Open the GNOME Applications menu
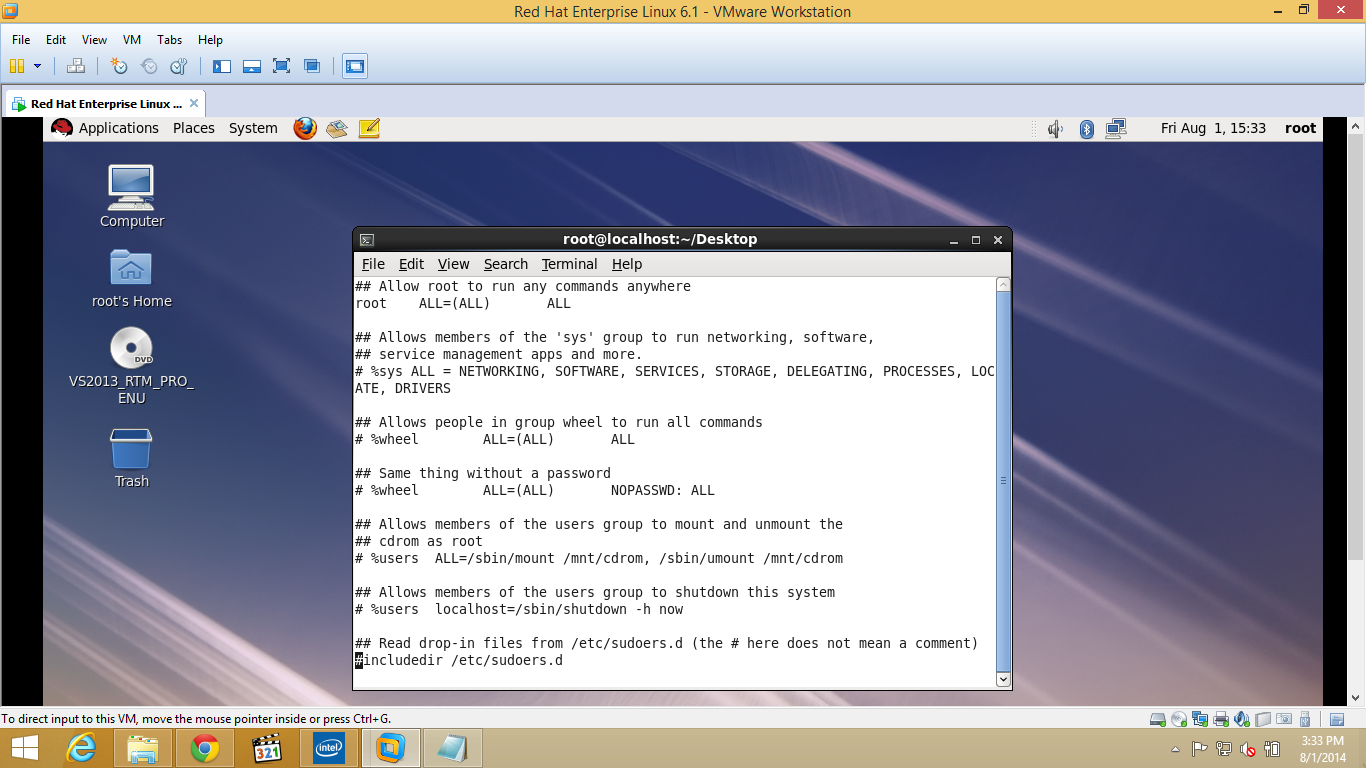The image size is (1366, 768). point(118,128)
